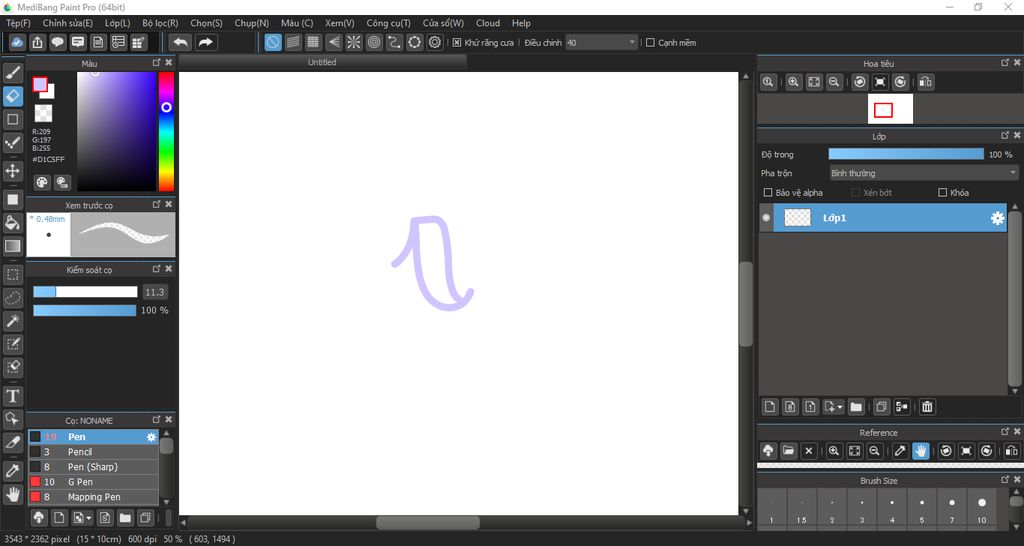Toggle Khử răng cưa anti-aliasing checkbox

(457, 42)
